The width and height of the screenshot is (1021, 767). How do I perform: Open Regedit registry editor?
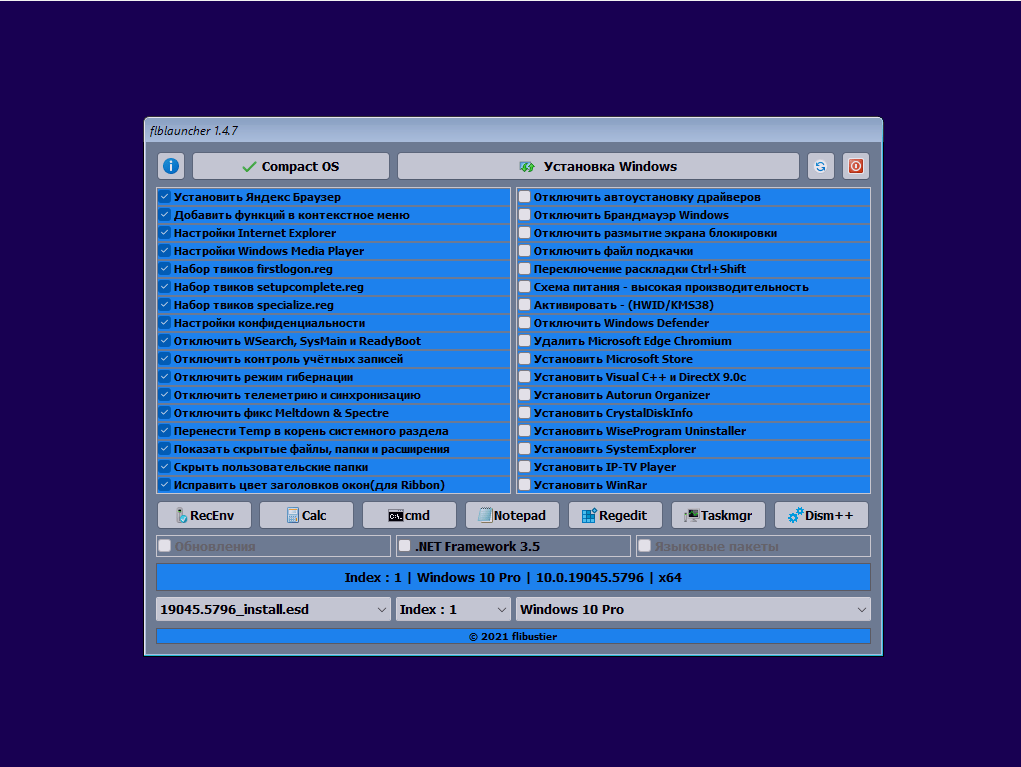click(615, 515)
